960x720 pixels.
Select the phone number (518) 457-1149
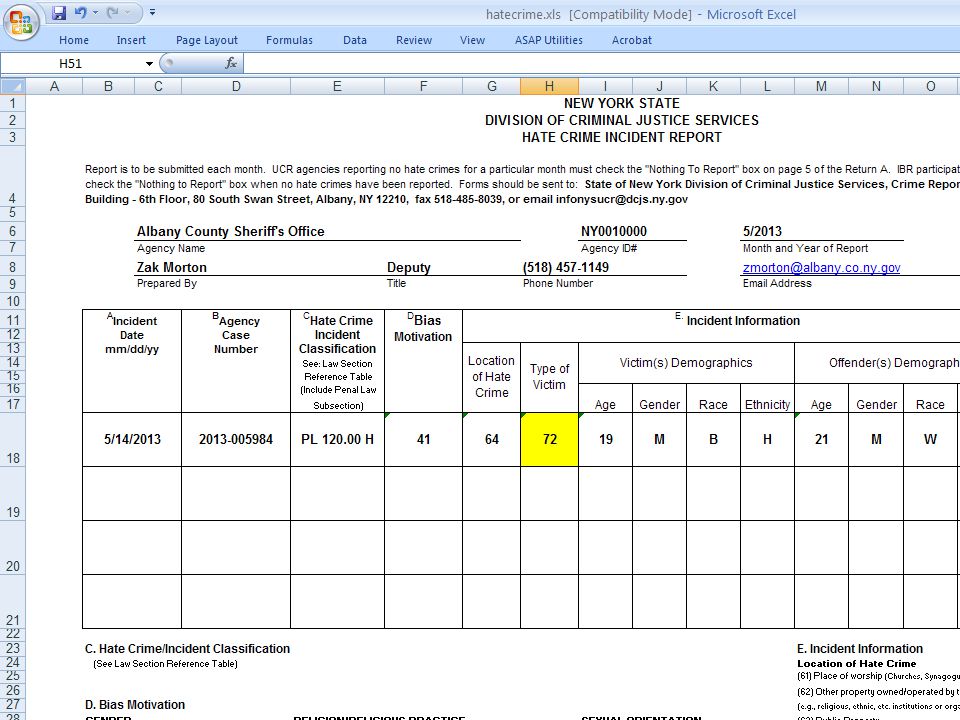click(566, 268)
